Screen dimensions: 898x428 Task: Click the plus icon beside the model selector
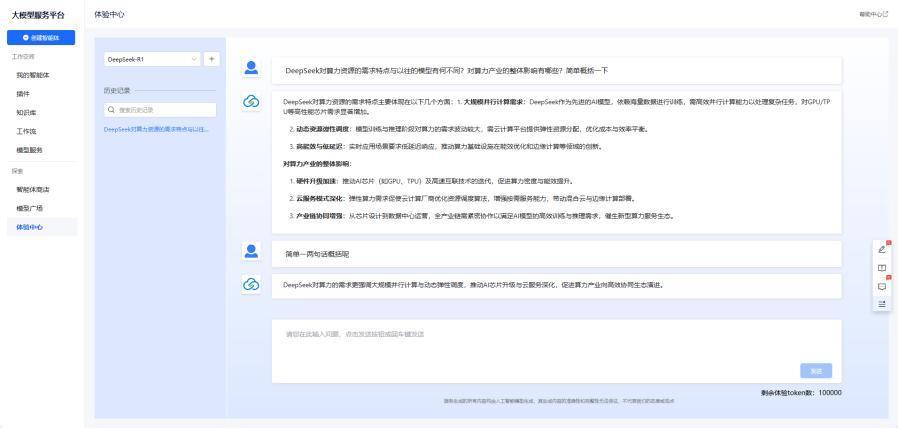click(211, 59)
